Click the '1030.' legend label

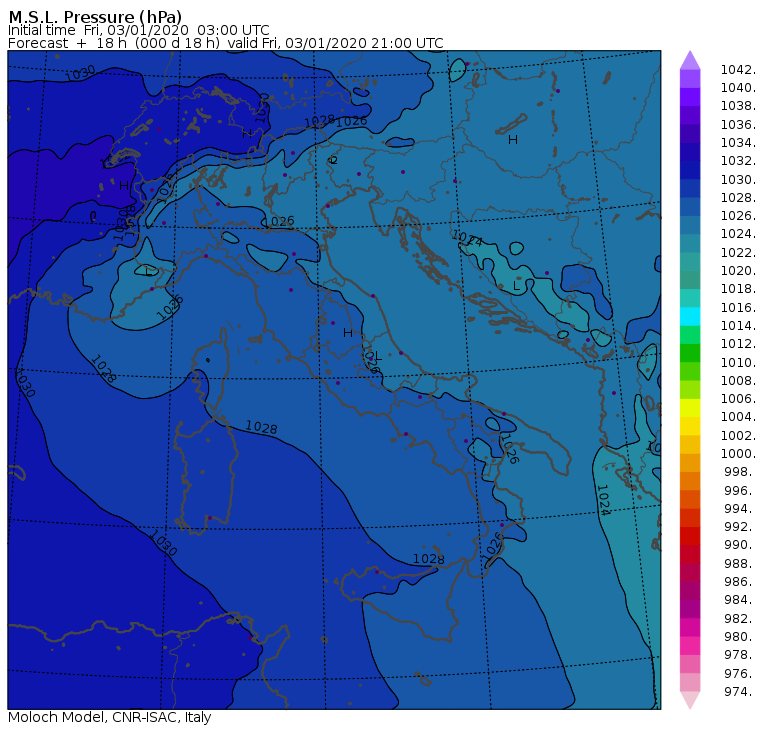point(738,179)
